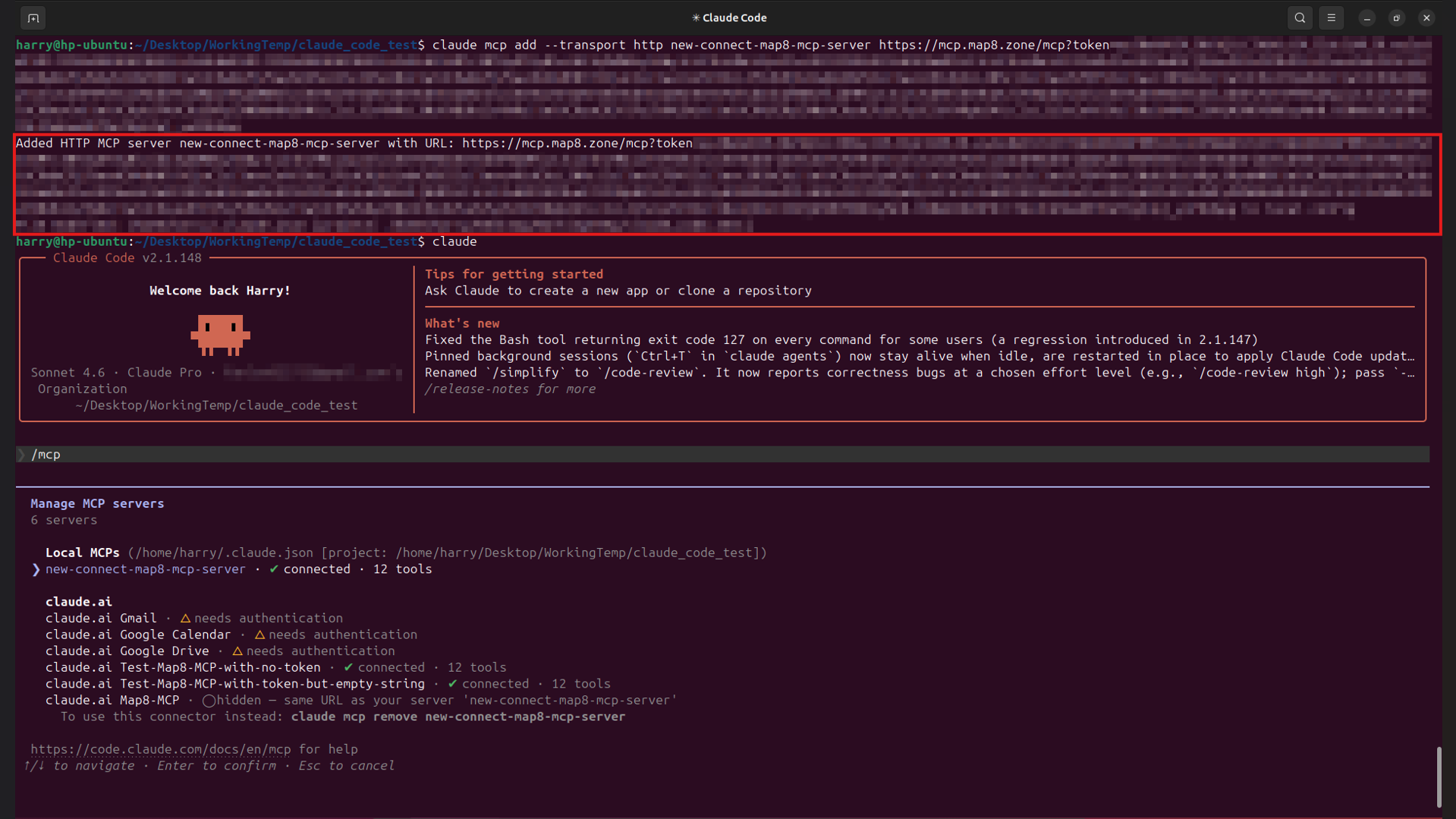The width and height of the screenshot is (1456, 819).
Task: Click the hidden circle icon for Map8-MCP
Action: [x=209, y=701]
